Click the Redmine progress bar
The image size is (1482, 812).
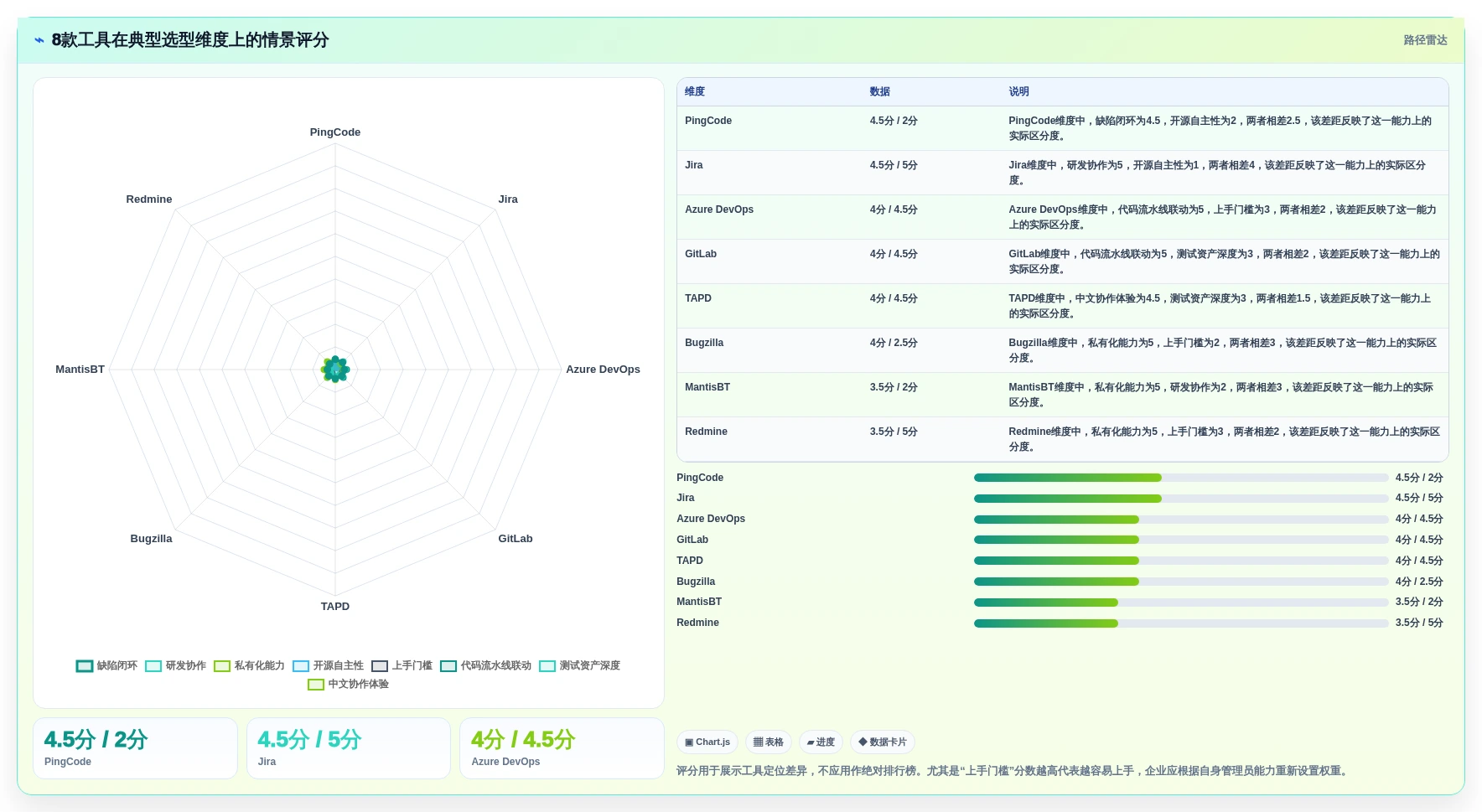(x=1181, y=623)
